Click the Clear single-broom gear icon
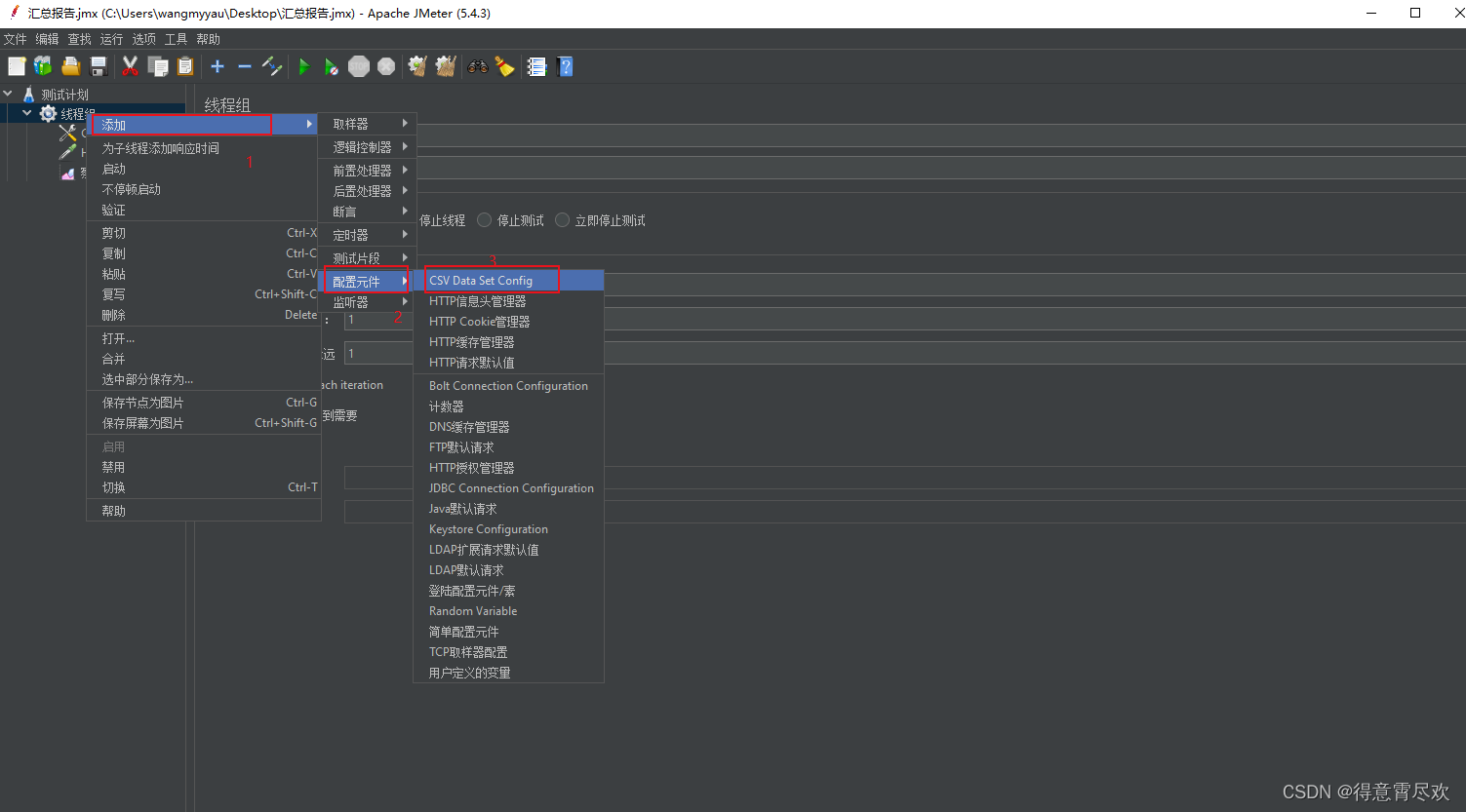The height and width of the screenshot is (812, 1466). point(417,66)
